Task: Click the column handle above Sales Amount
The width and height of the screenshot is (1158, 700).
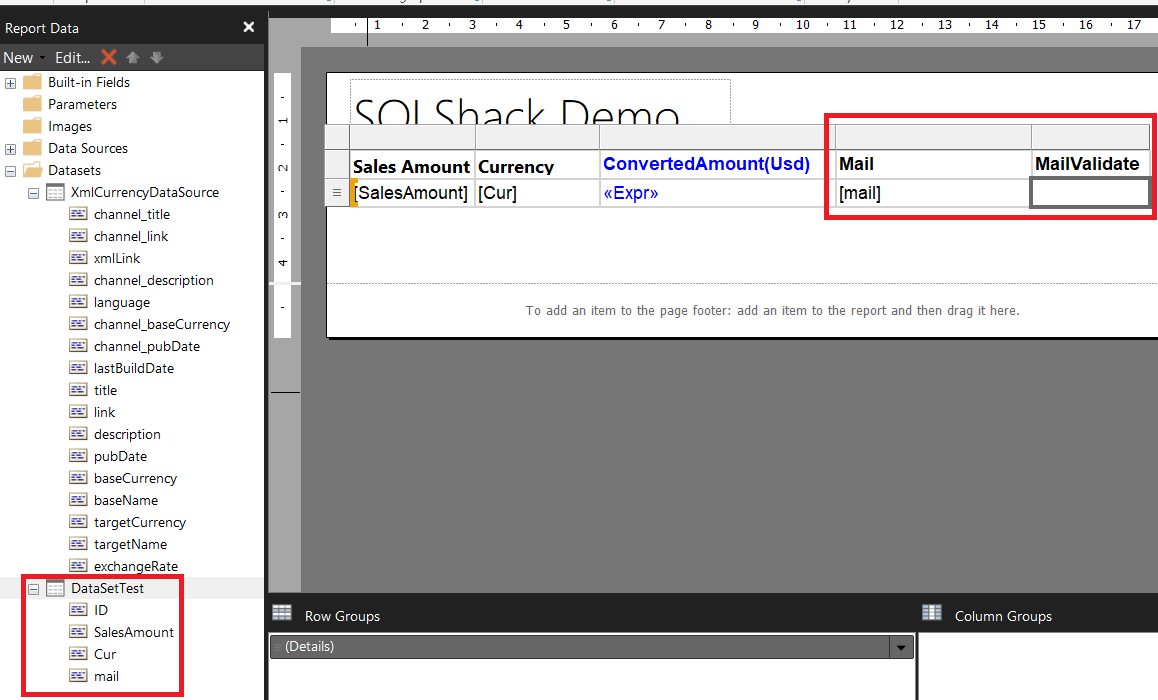Action: point(412,137)
